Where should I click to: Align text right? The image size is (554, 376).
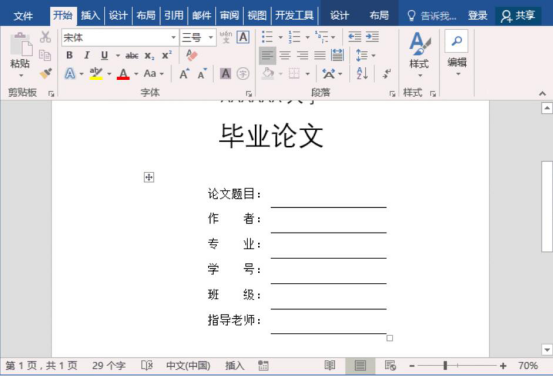tap(302, 55)
